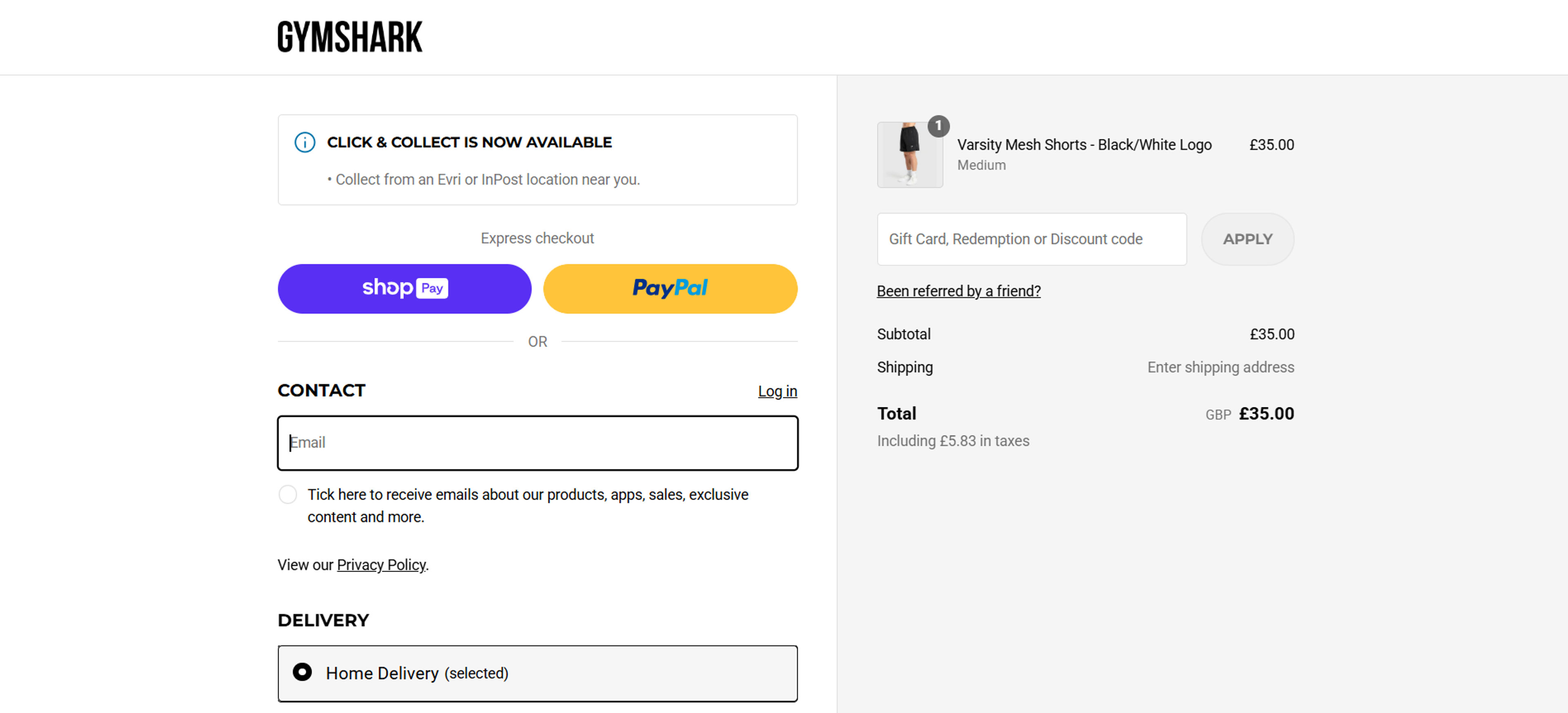Click the quantity badge on the shorts image
This screenshot has height=713, width=1568.
coord(938,126)
